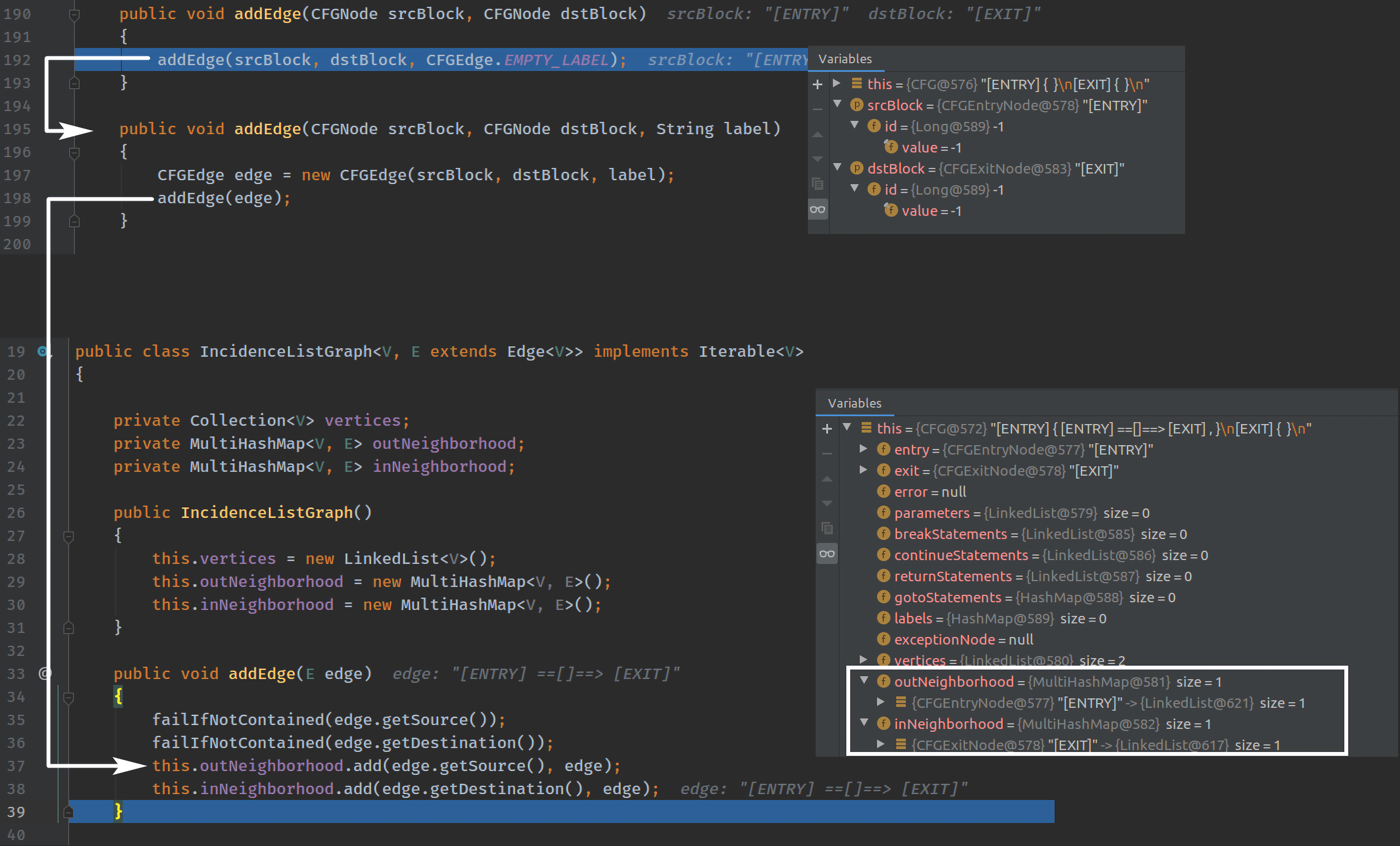This screenshot has height=846, width=1400.
Task: Expand the entry = CFGEntryNode@577 node
Action: click(x=864, y=449)
